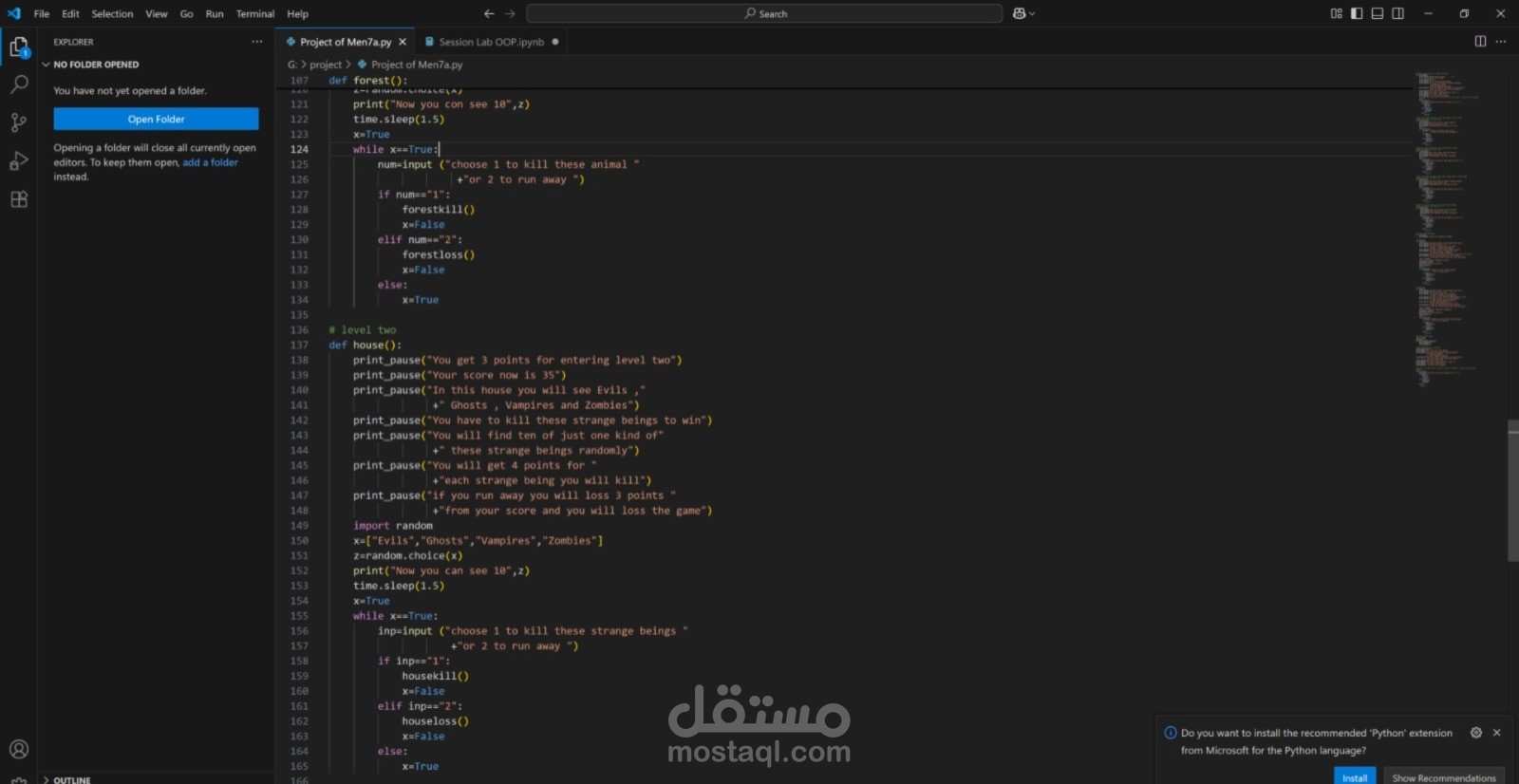Click line number 124 in the gutter
Image resolution: width=1519 pixels, height=784 pixels.
299,149
